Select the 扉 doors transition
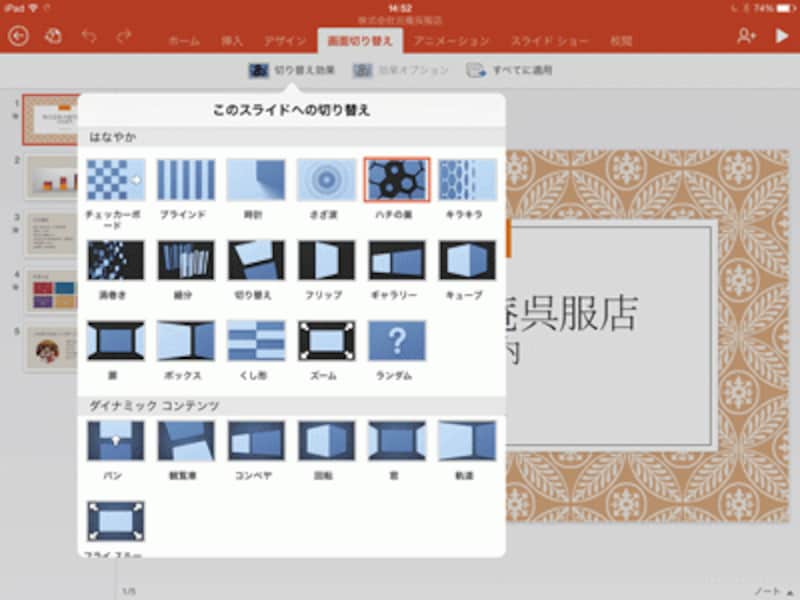 116,341
